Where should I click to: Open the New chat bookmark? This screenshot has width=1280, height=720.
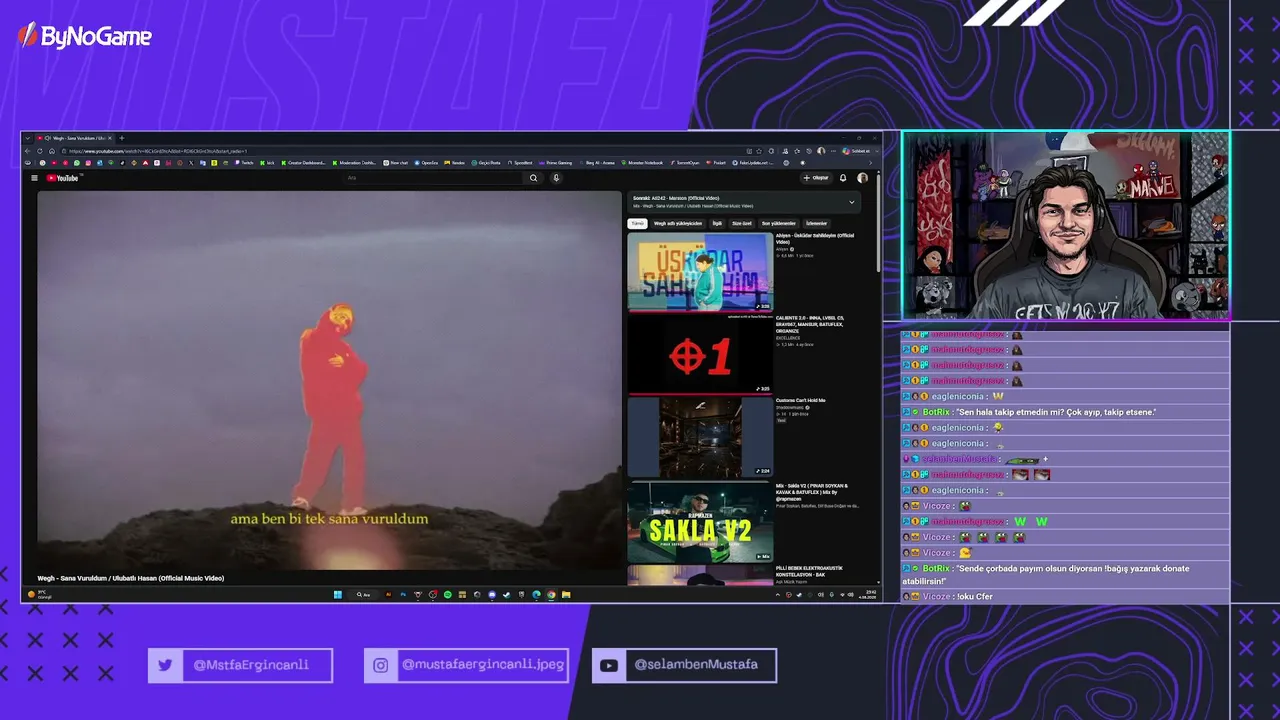click(396, 163)
